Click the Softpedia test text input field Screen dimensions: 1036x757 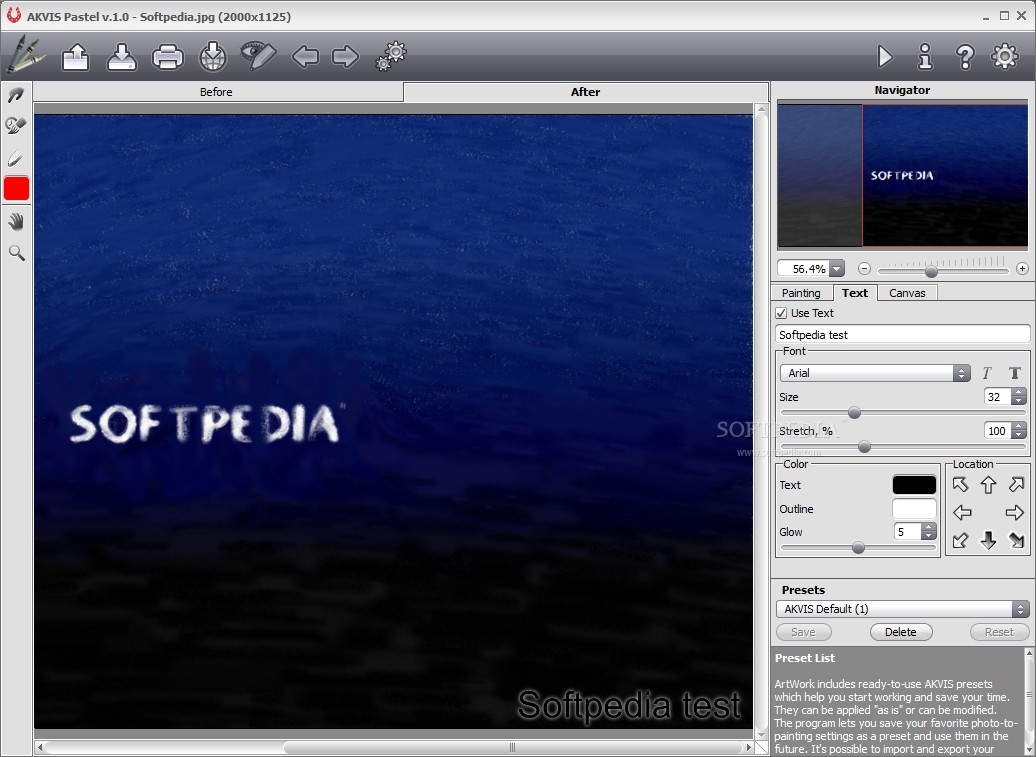(902, 335)
